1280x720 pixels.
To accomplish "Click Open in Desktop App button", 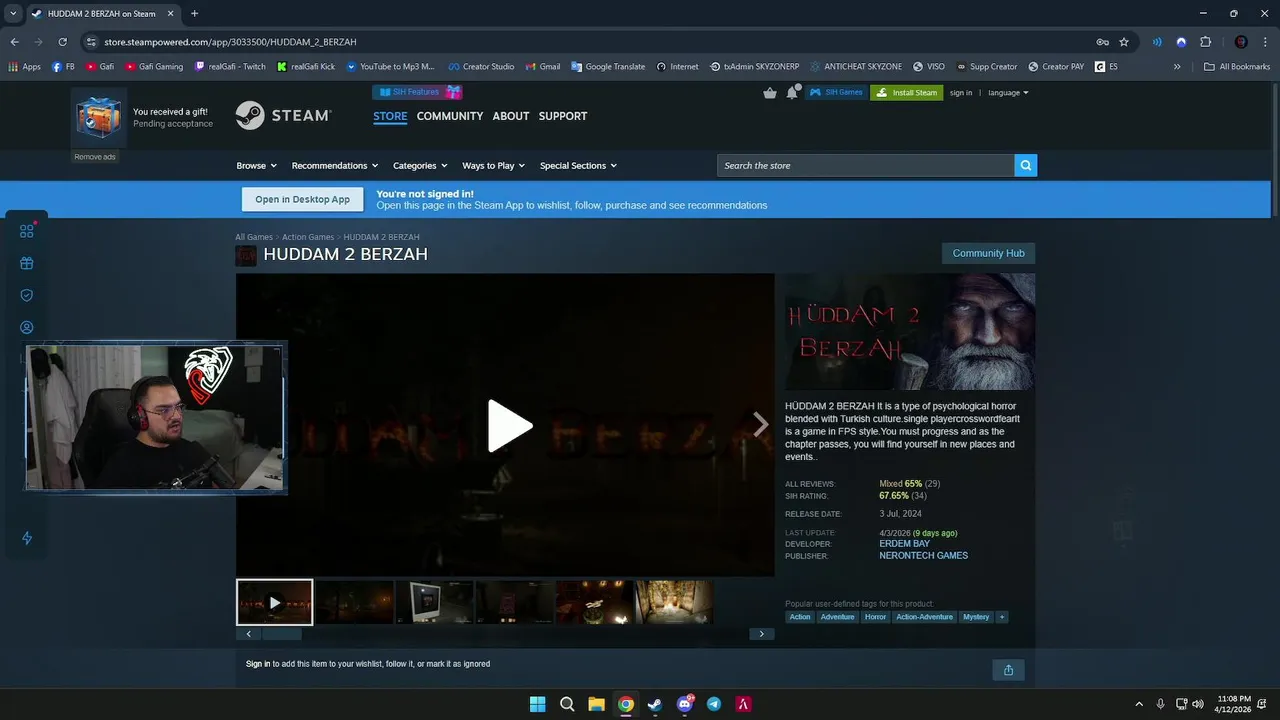I will point(302,199).
